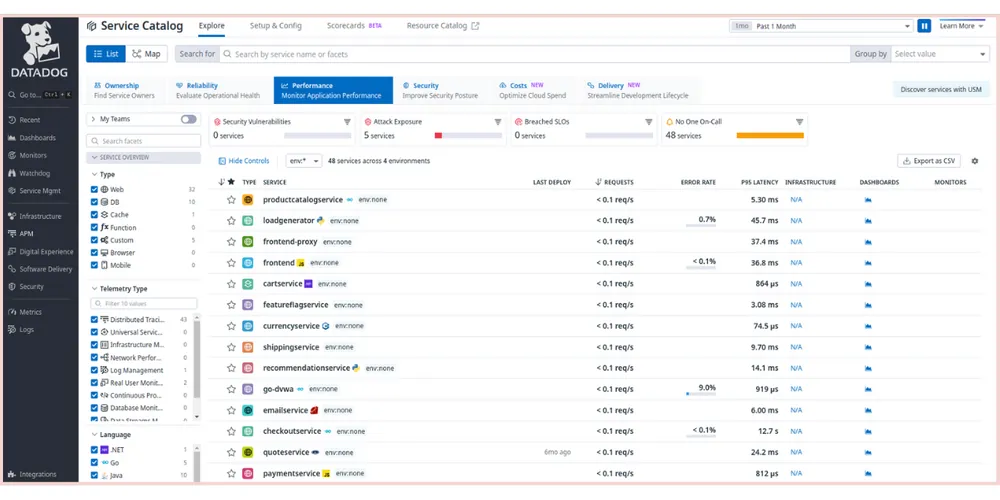Collapse the SERVICE OVERVIEW header
The height and width of the screenshot is (500, 1000).
(x=143, y=157)
